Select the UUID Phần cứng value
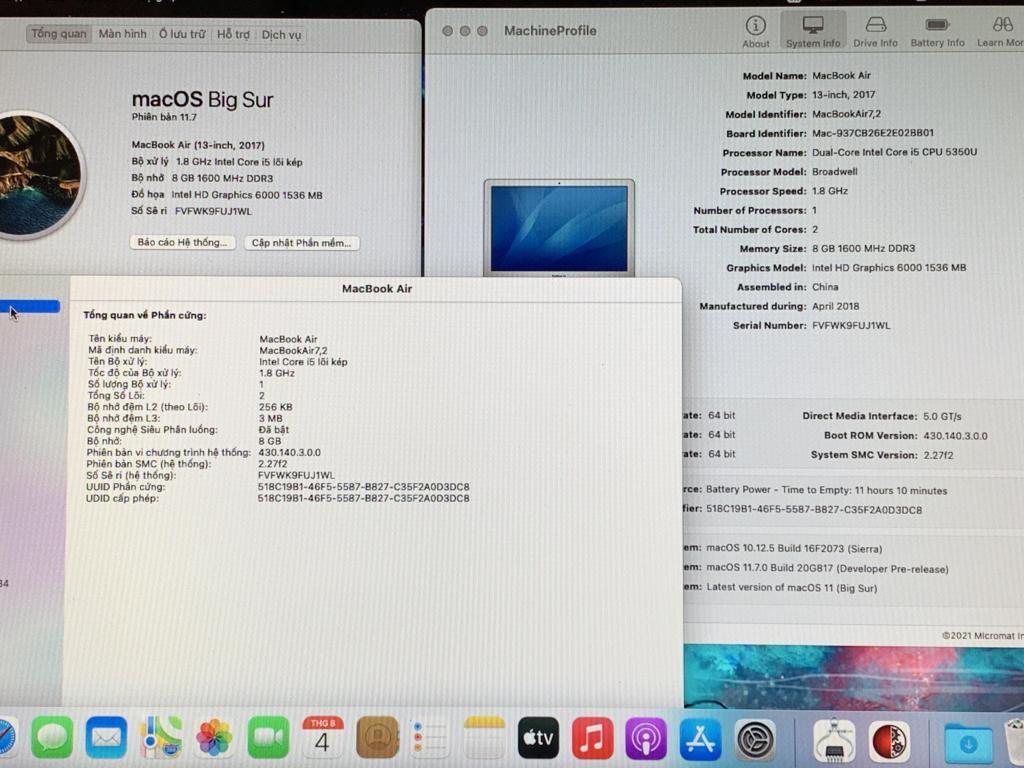The image size is (1024, 768). 364,487
